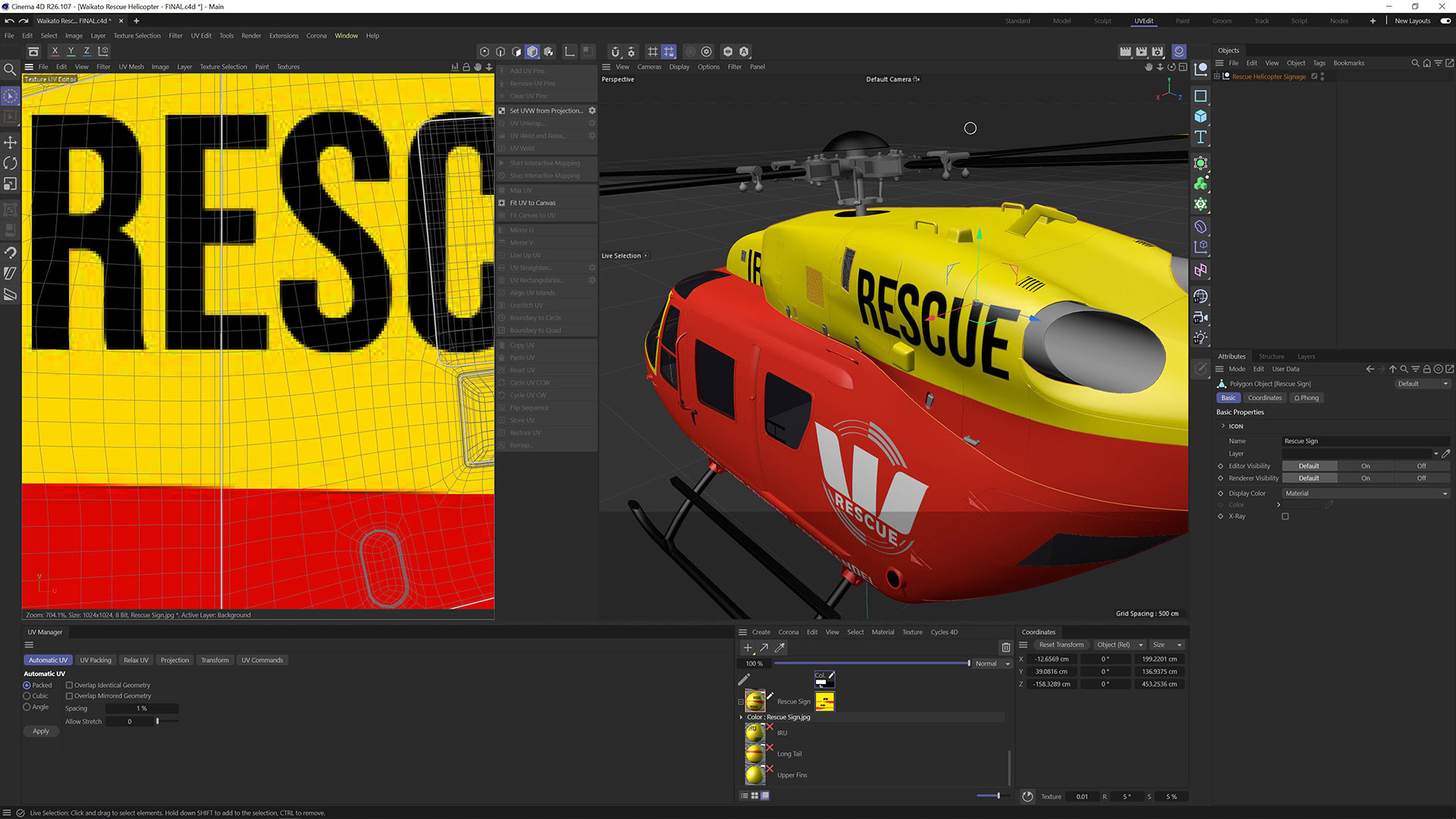Switch to the UV Packing tab
Viewport: 1456px width, 819px height.
96,661
